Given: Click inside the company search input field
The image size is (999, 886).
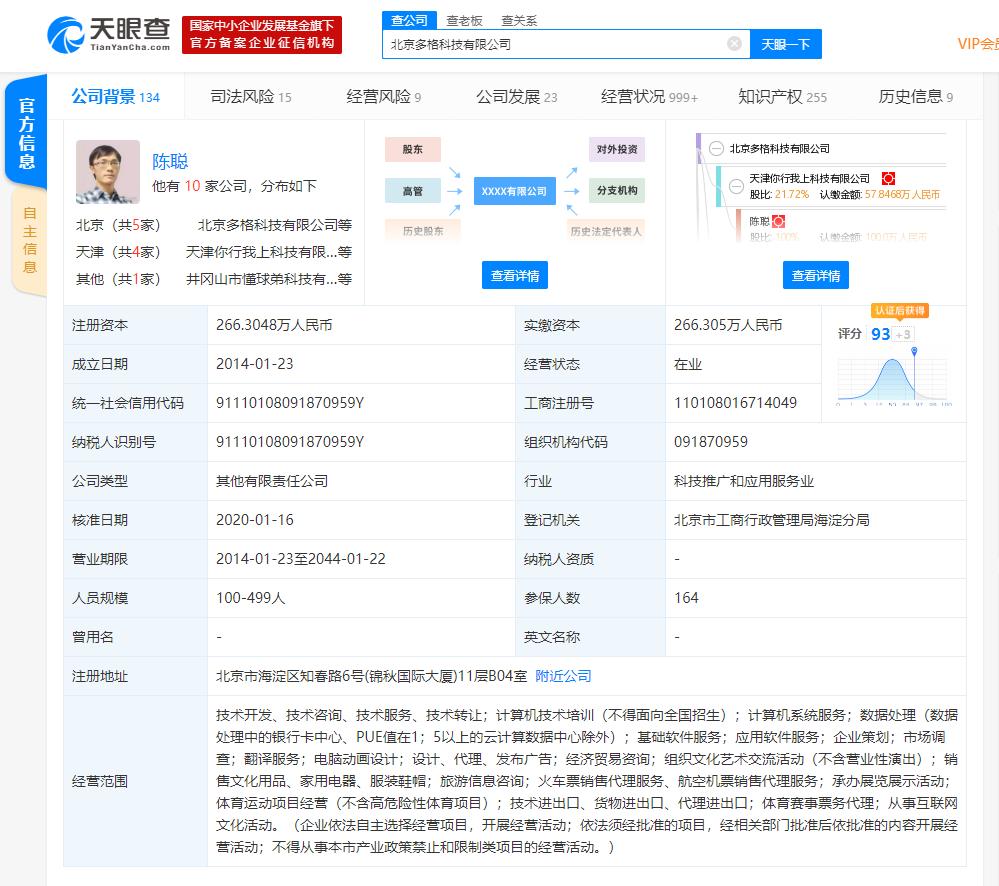Looking at the screenshot, I should (x=560, y=43).
